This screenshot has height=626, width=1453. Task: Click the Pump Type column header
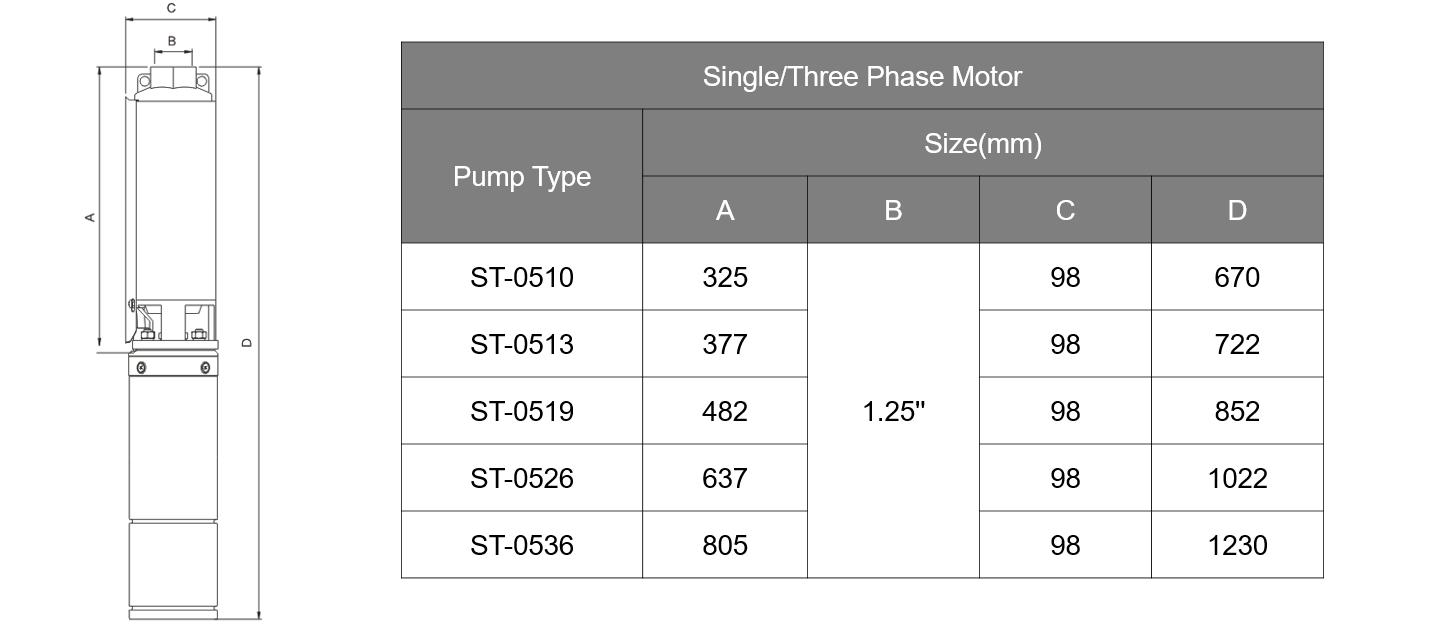[522, 177]
